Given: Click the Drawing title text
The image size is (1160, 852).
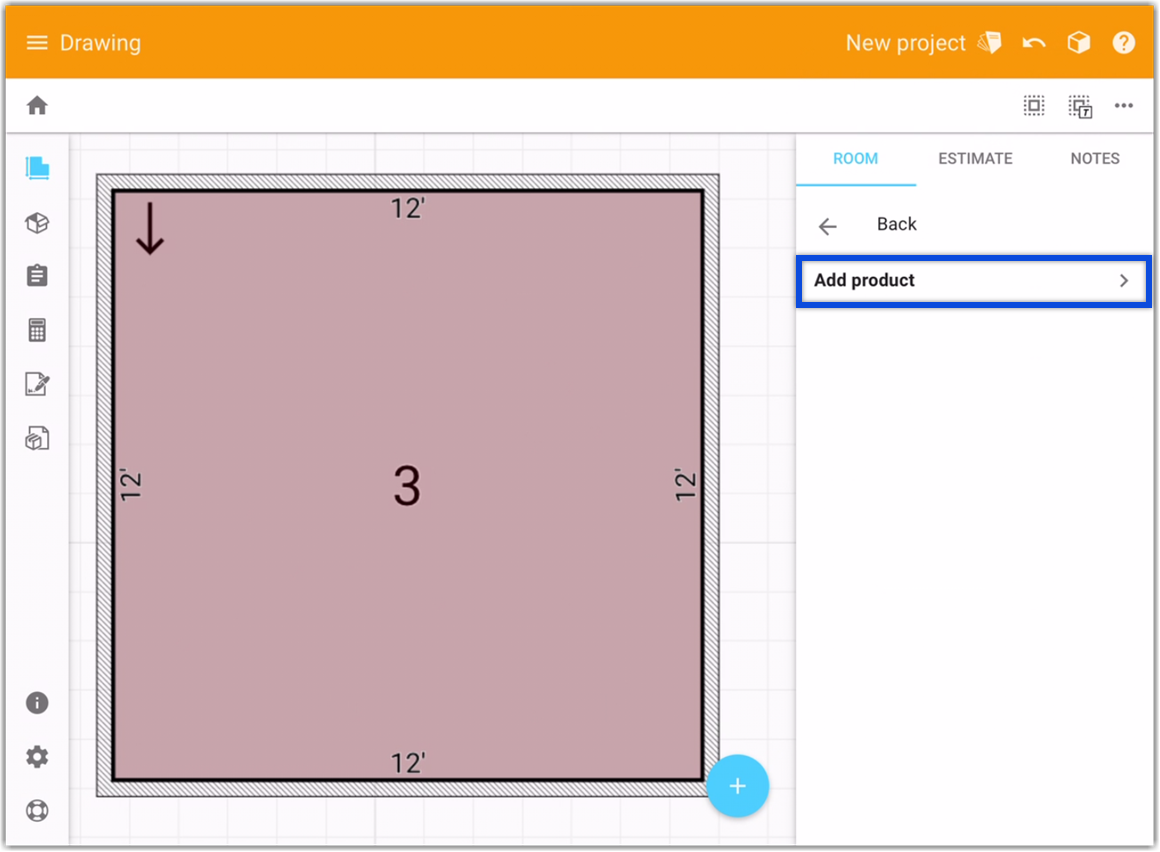Looking at the screenshot, I should coord(100,43).
